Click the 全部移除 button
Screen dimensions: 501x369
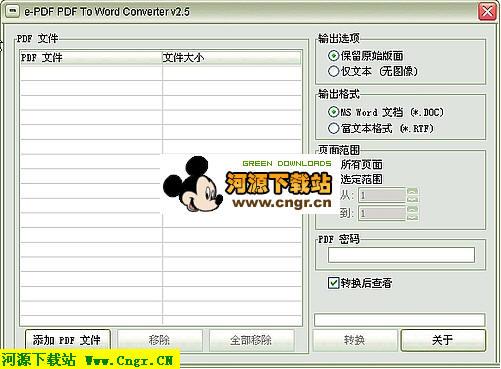click(x=252, y=340)
